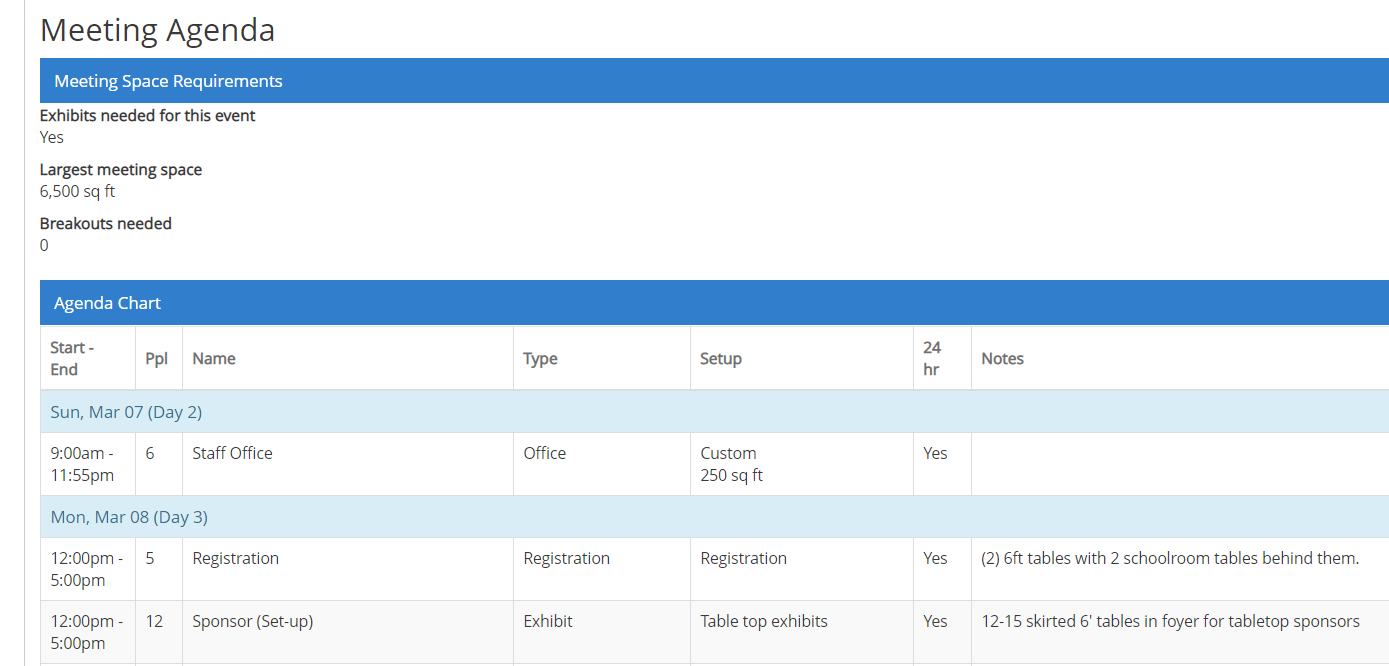Expand the Sun, Mar 07 (Day 2) row
The image size is (1389, 666).
point(126,412)
